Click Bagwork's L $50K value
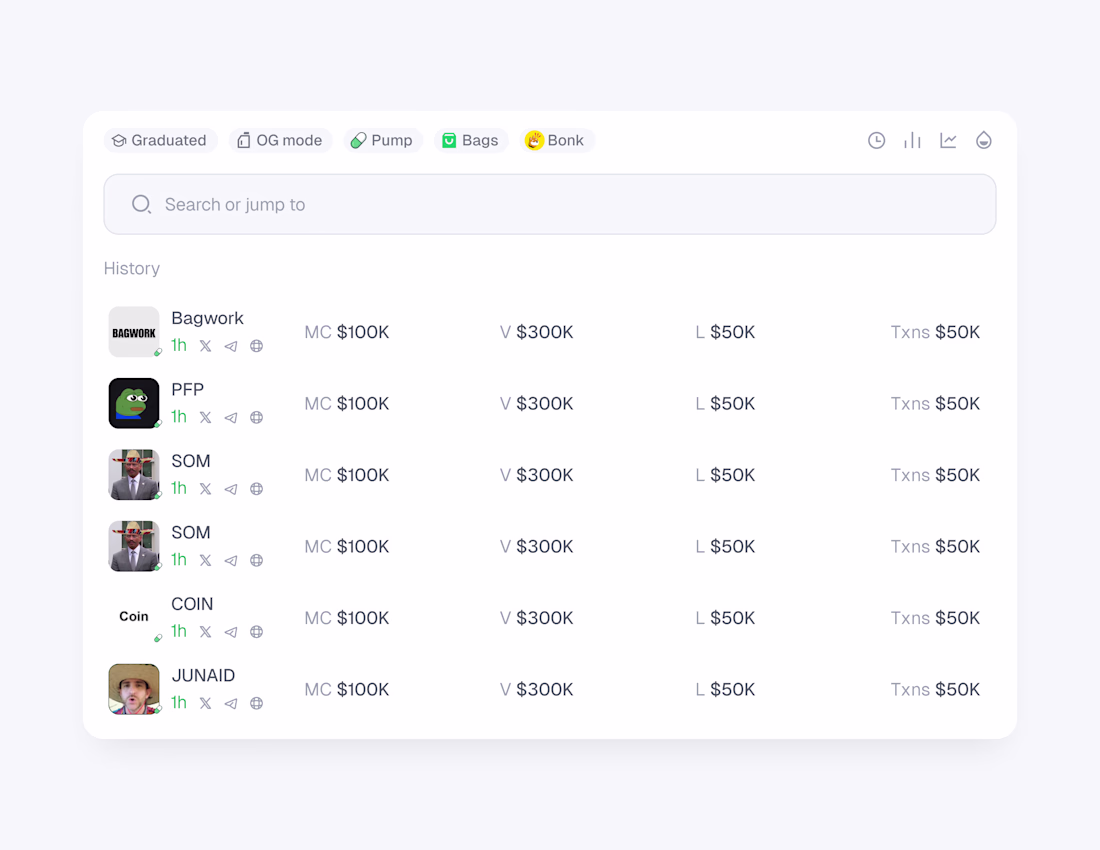This screenshot has width=1100, height=850. pyautogui.click(x=725, y=332)
